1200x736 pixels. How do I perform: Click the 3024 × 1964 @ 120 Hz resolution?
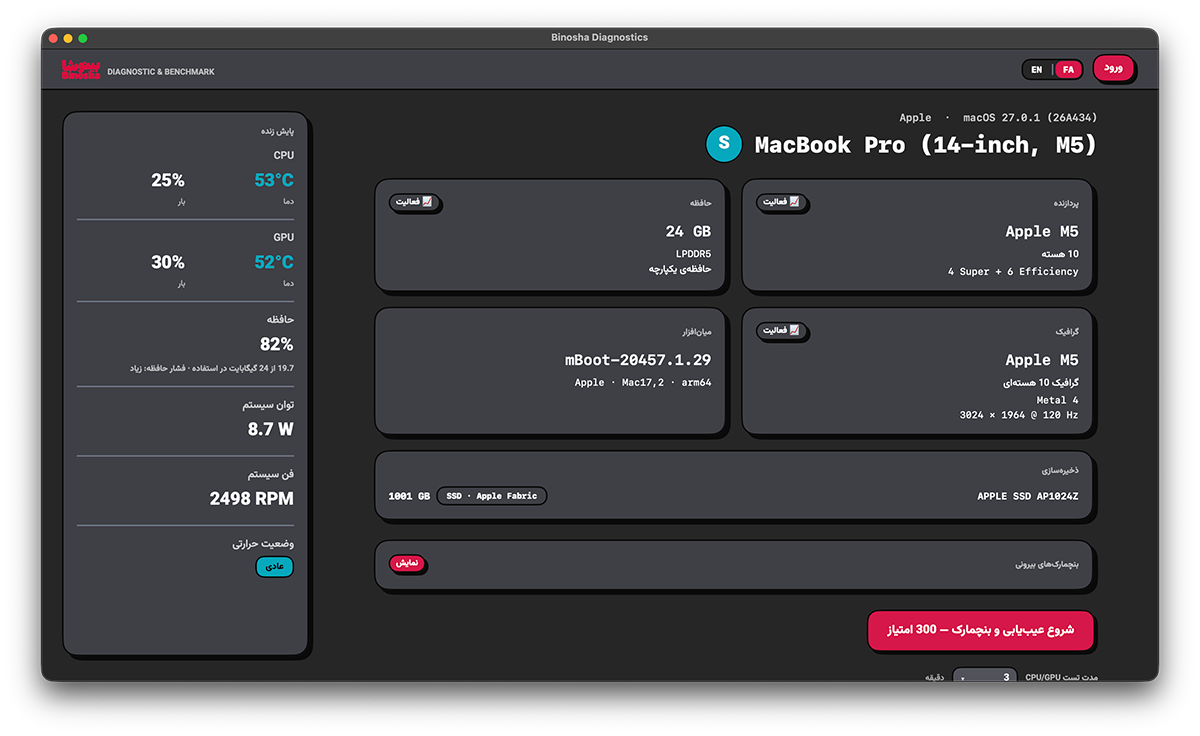(1019, 415)
